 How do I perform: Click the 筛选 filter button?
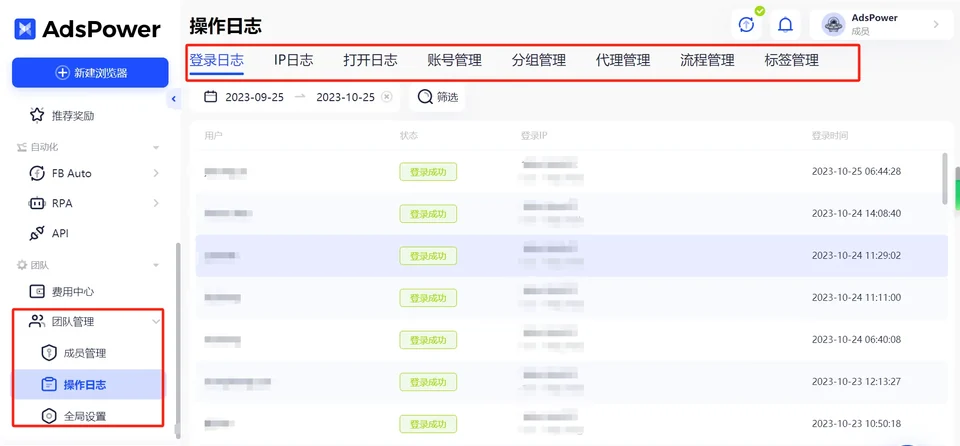click(x=437, y=97)
